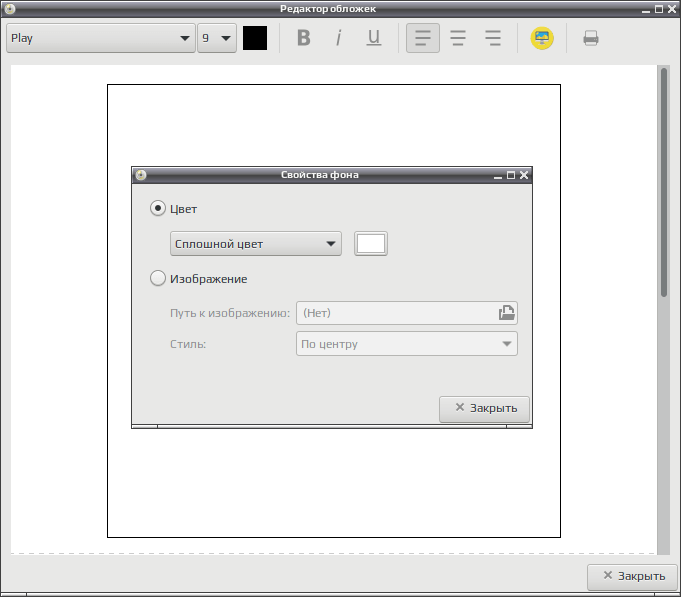Open the font size 9 dropdown

(217, 38)
